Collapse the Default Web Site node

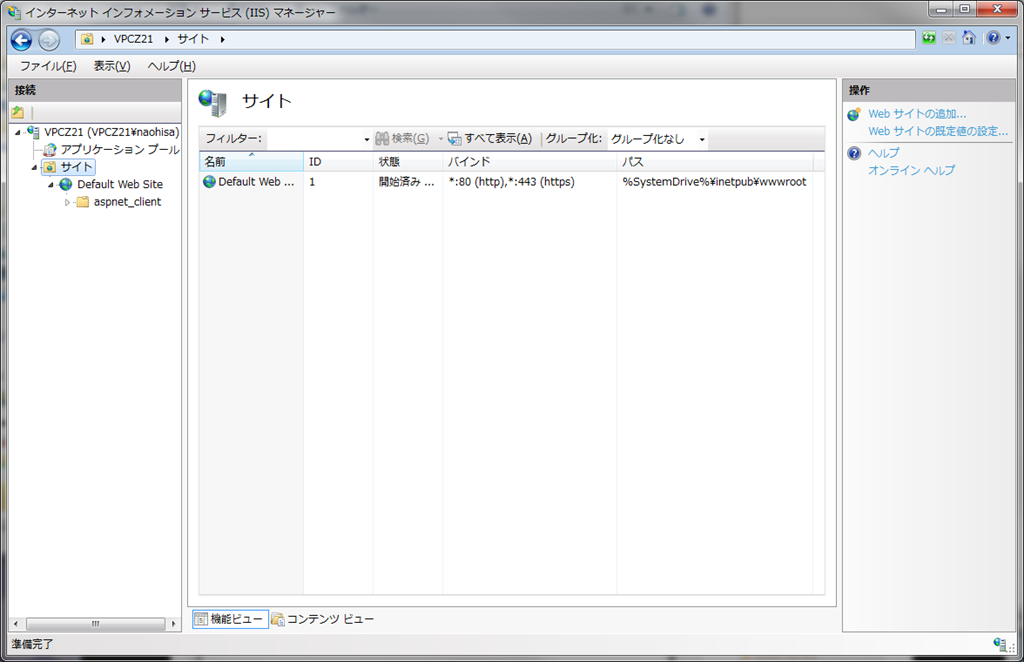click(x=50, y=185)
